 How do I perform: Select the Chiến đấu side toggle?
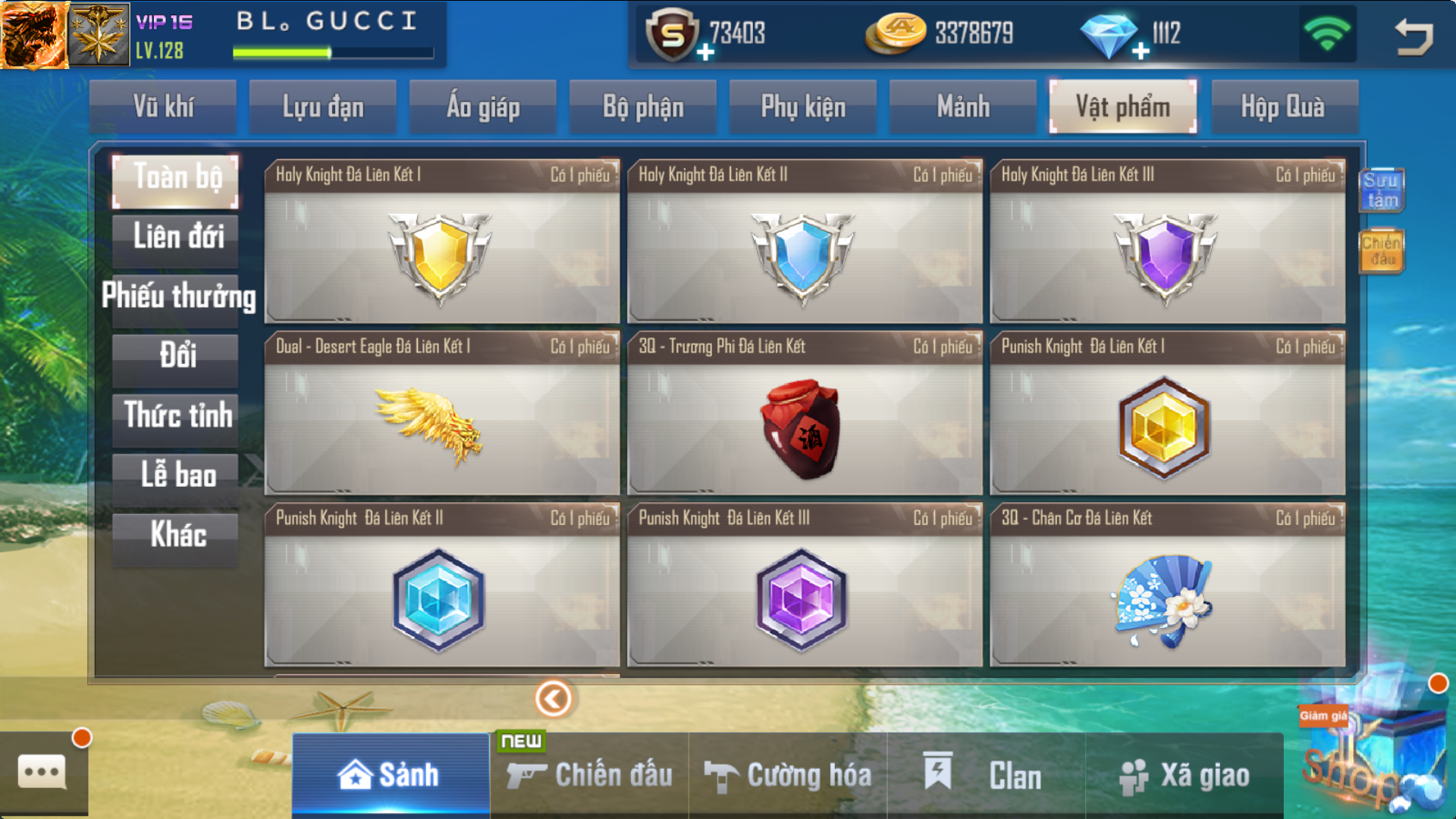[1381, 250]
